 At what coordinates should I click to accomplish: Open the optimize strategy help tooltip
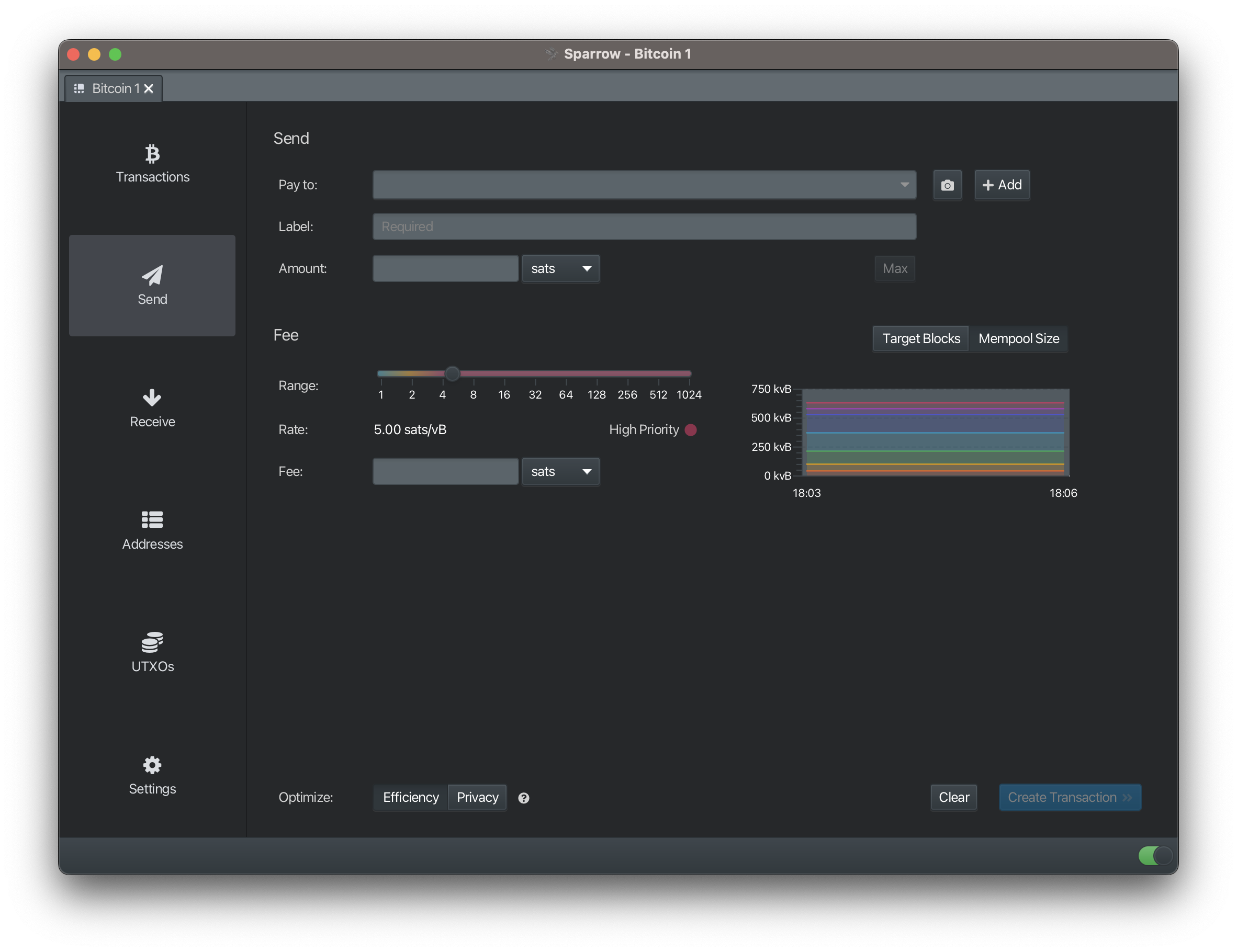tap(524, 798)
